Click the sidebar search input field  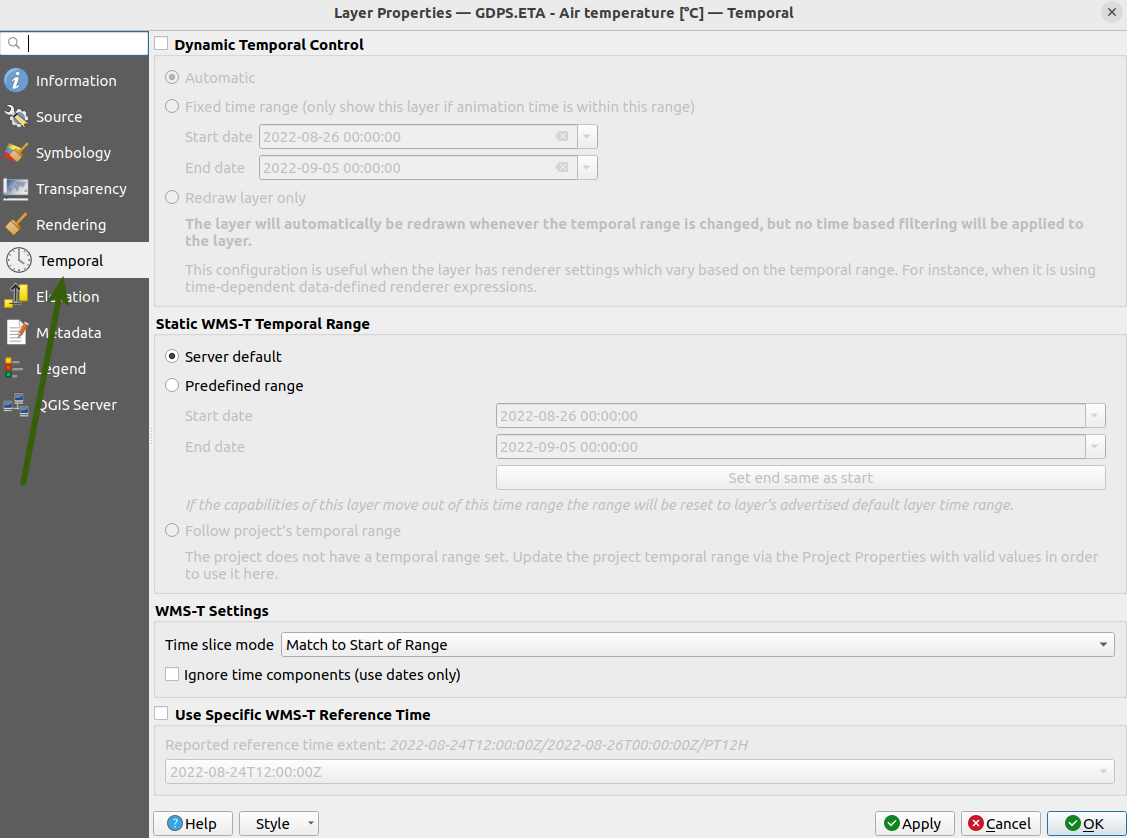[80, 43]
